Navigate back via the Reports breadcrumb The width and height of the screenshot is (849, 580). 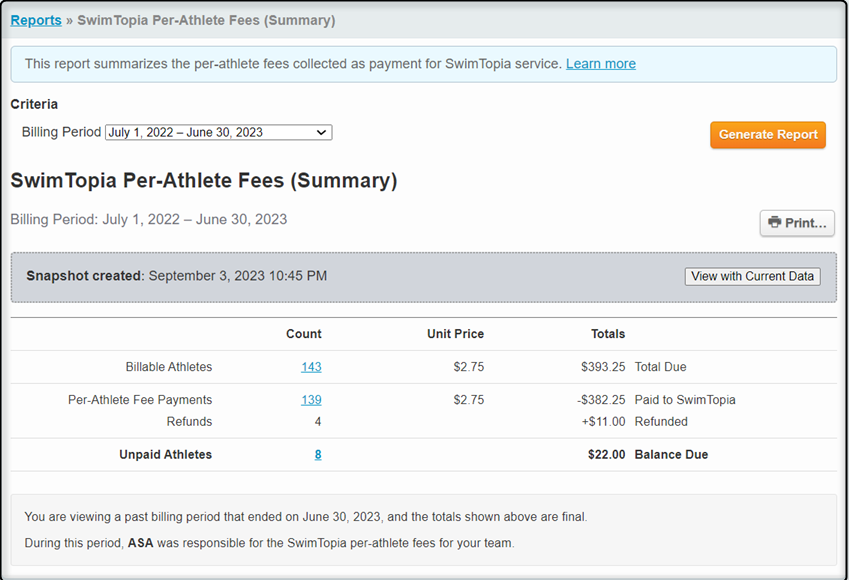[35, 20]
